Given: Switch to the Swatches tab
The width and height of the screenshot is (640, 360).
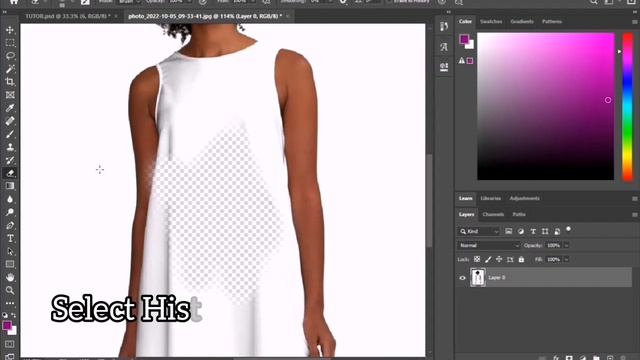Looking at the screenshot, I should pyautogui.click(x=491, y=21).
